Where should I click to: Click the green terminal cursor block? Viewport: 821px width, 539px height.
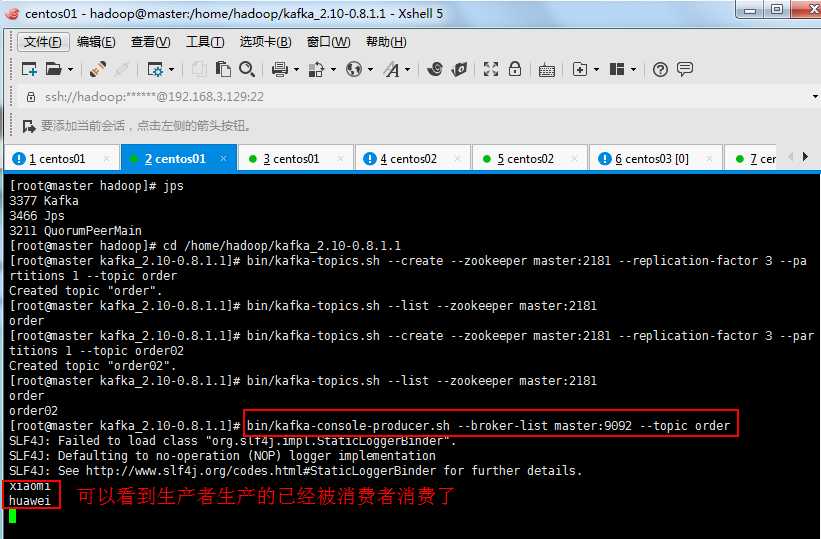point(13,516)
